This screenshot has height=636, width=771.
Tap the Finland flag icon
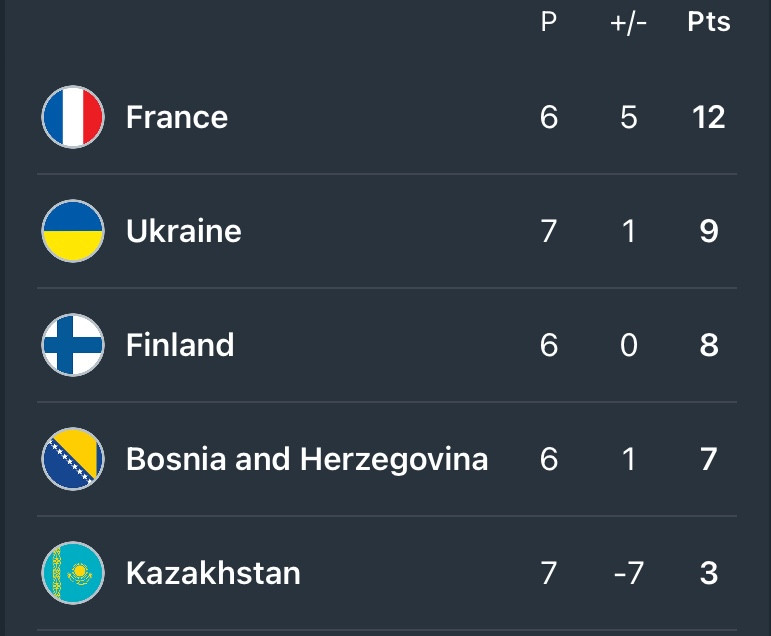tap(73, 345)
